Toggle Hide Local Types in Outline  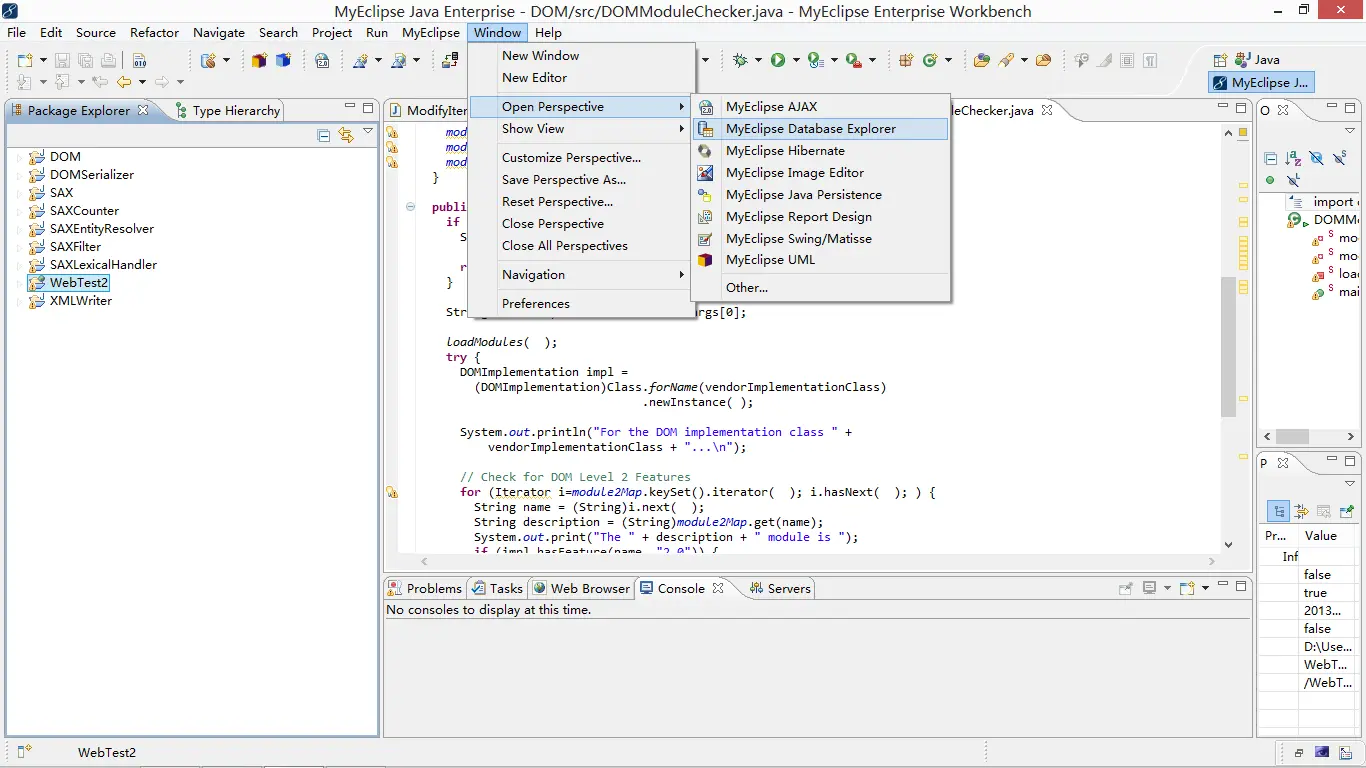tap(1293, 181)
